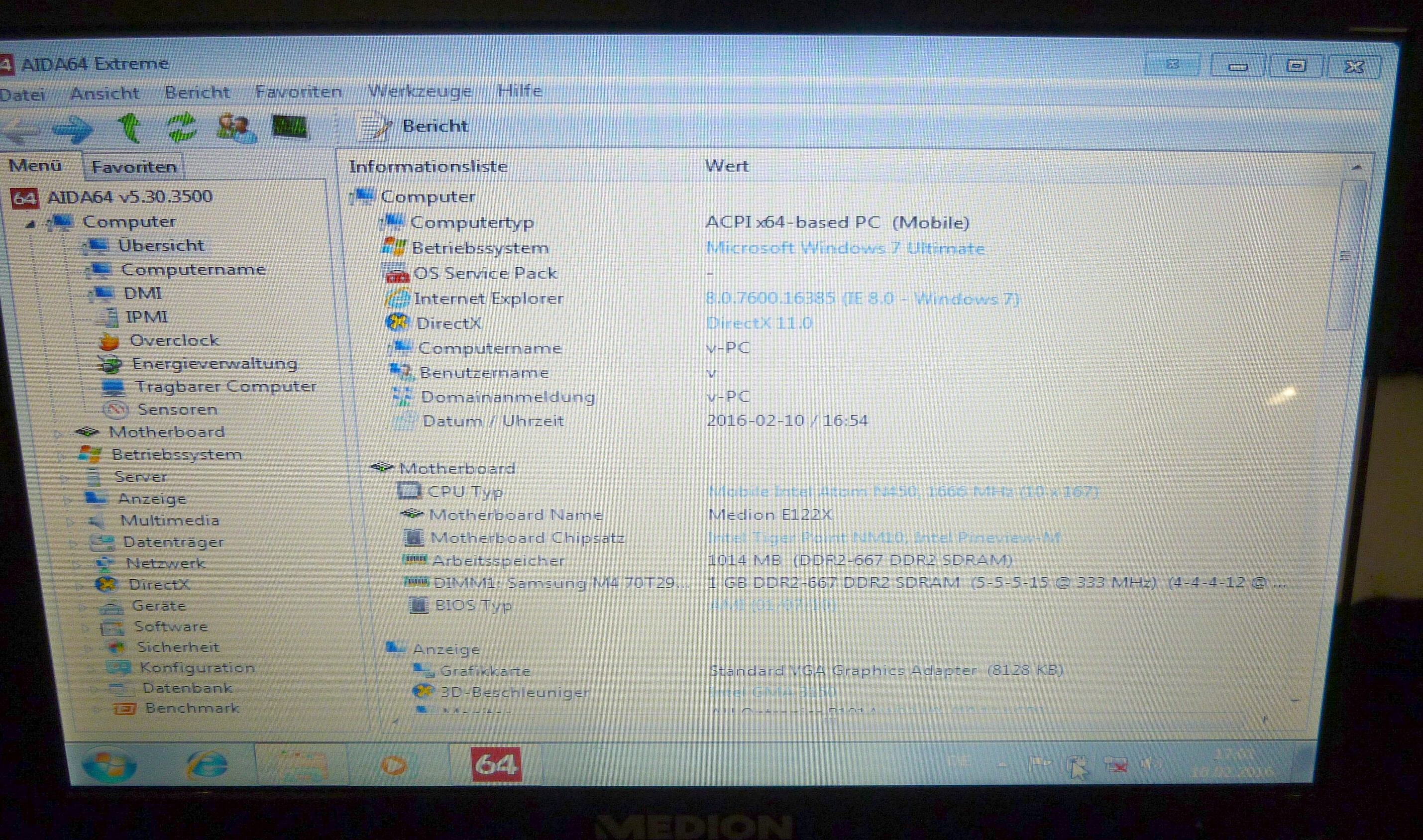The image size is (1423, 840).
Task: Open the Bericht menu
Action: 198,92
